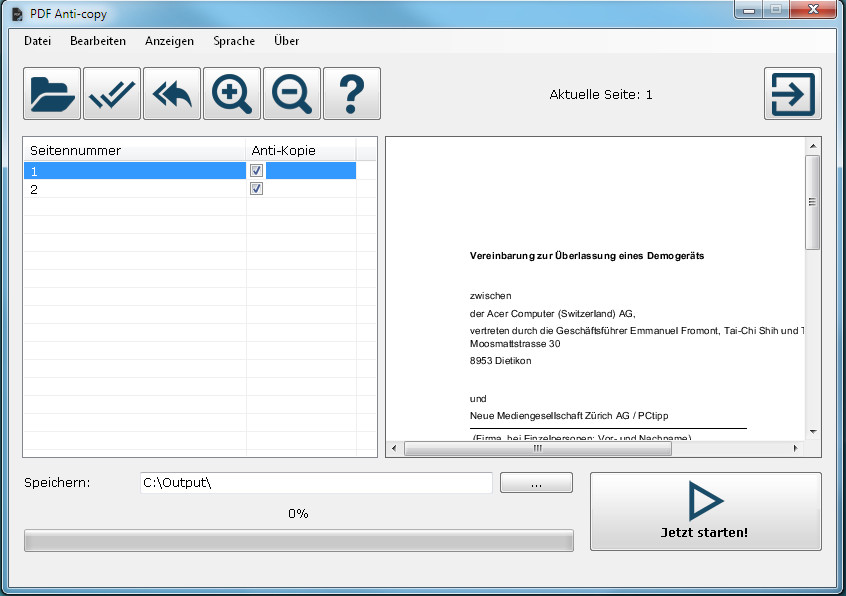This screenshot has width=846, height=596.
Task: Select page number 1 row
Action: 189,170
